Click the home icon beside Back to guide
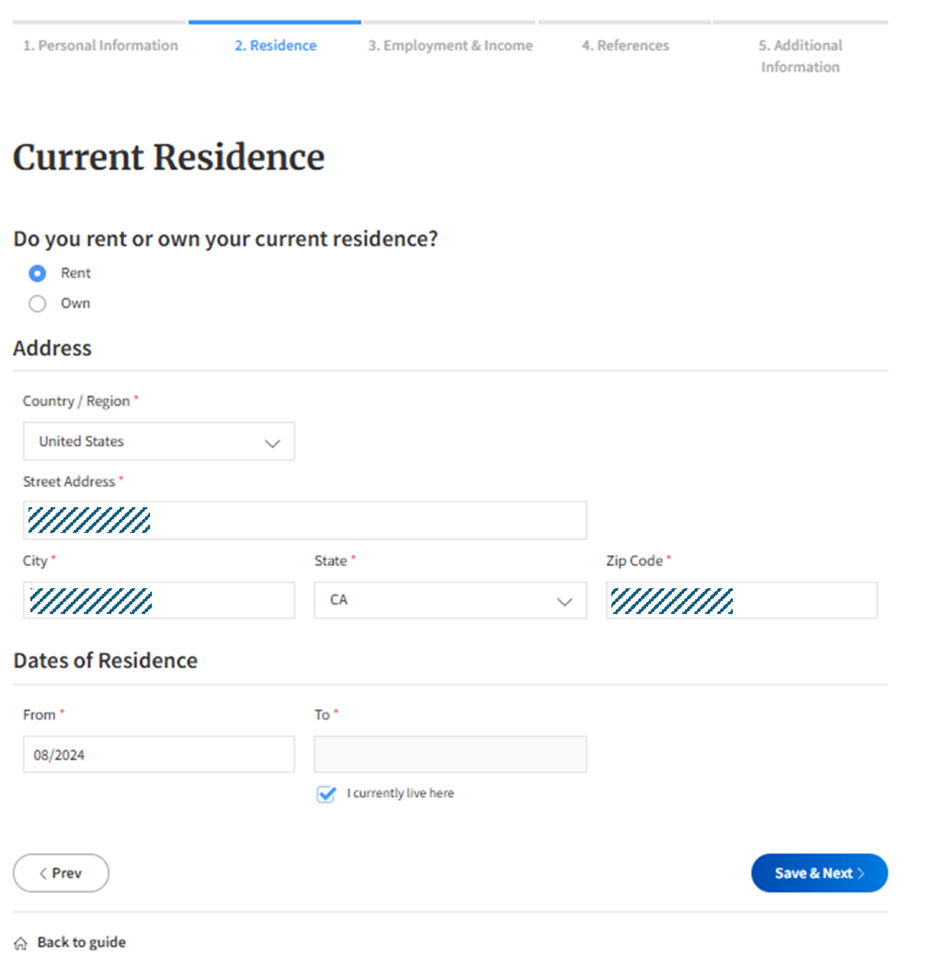Screen dimensions: 940x973 (20, 943)
